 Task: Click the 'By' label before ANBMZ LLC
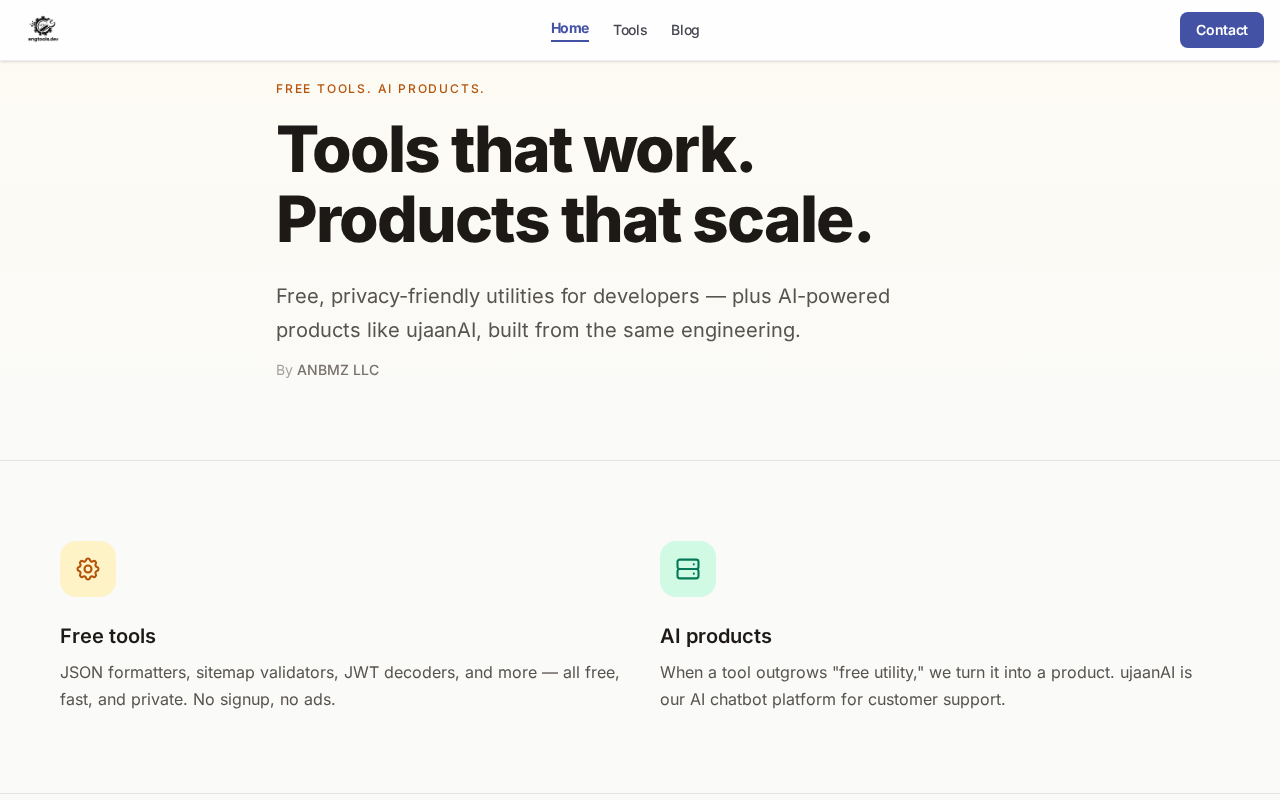point(284,370)
